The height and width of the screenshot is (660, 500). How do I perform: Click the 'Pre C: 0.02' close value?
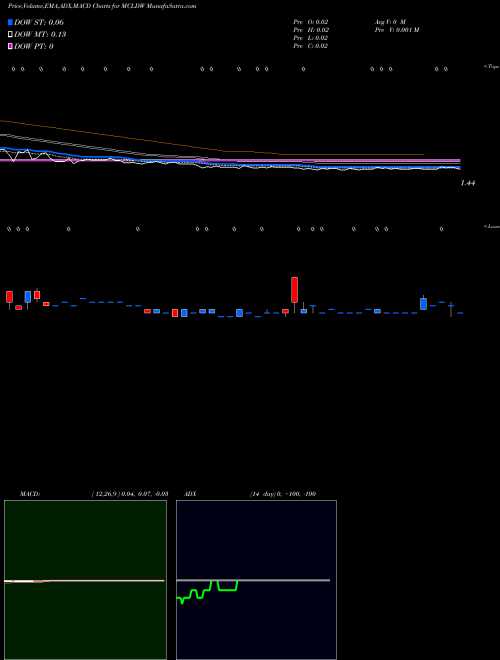(311, 46)
